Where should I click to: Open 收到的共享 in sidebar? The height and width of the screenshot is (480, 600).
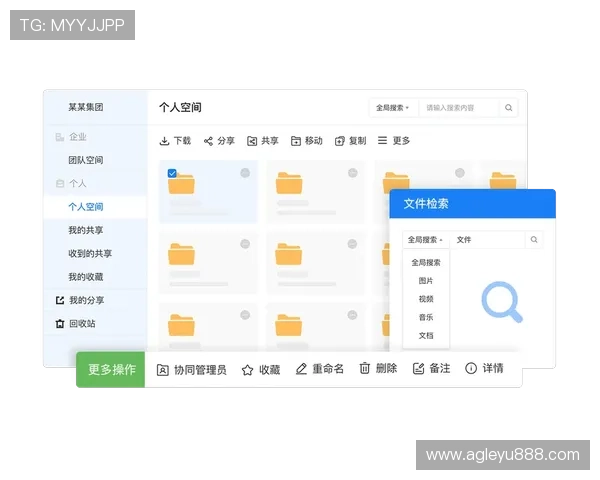pos(90,254)
